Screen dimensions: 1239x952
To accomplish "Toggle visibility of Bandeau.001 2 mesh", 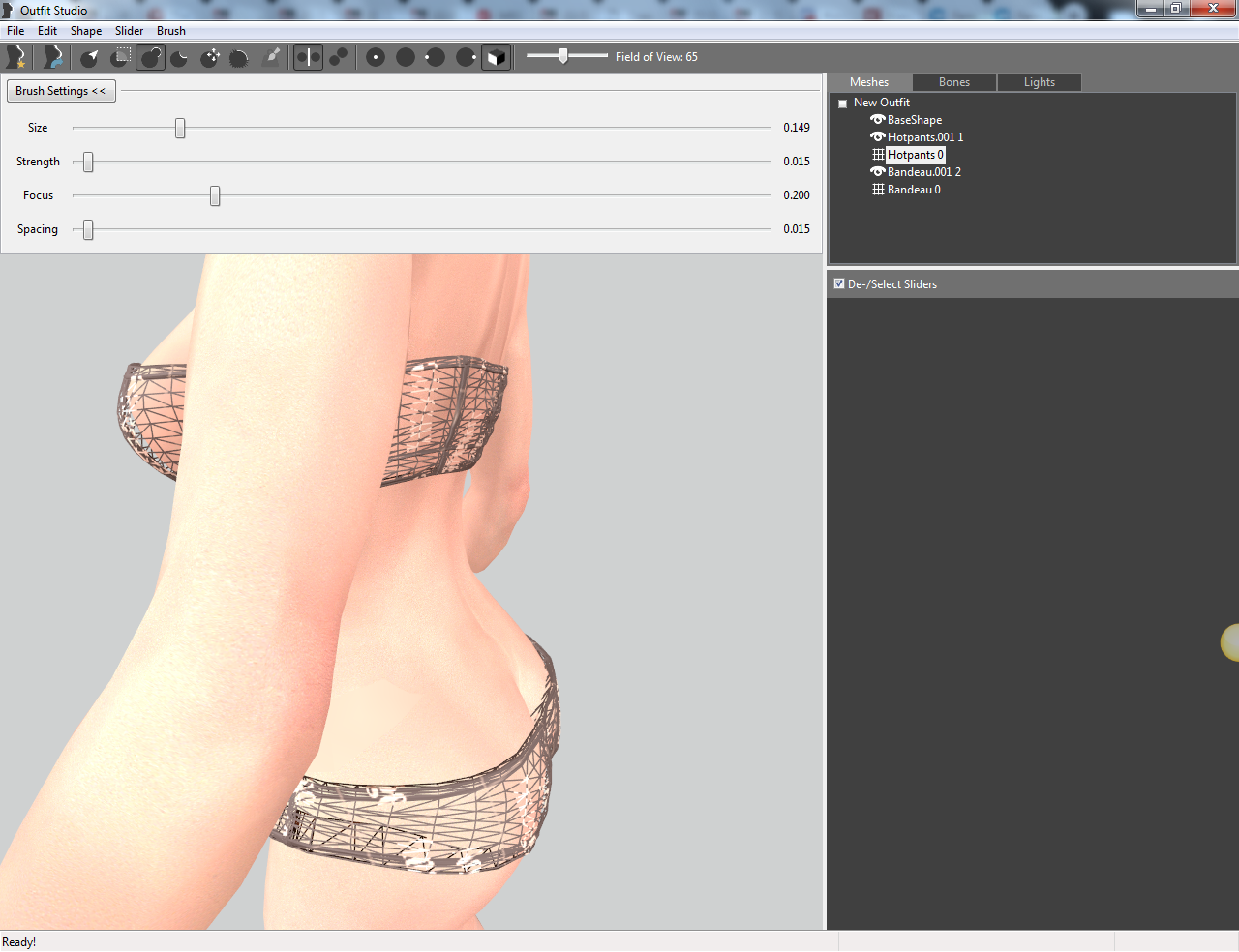I will click(878, 172).
